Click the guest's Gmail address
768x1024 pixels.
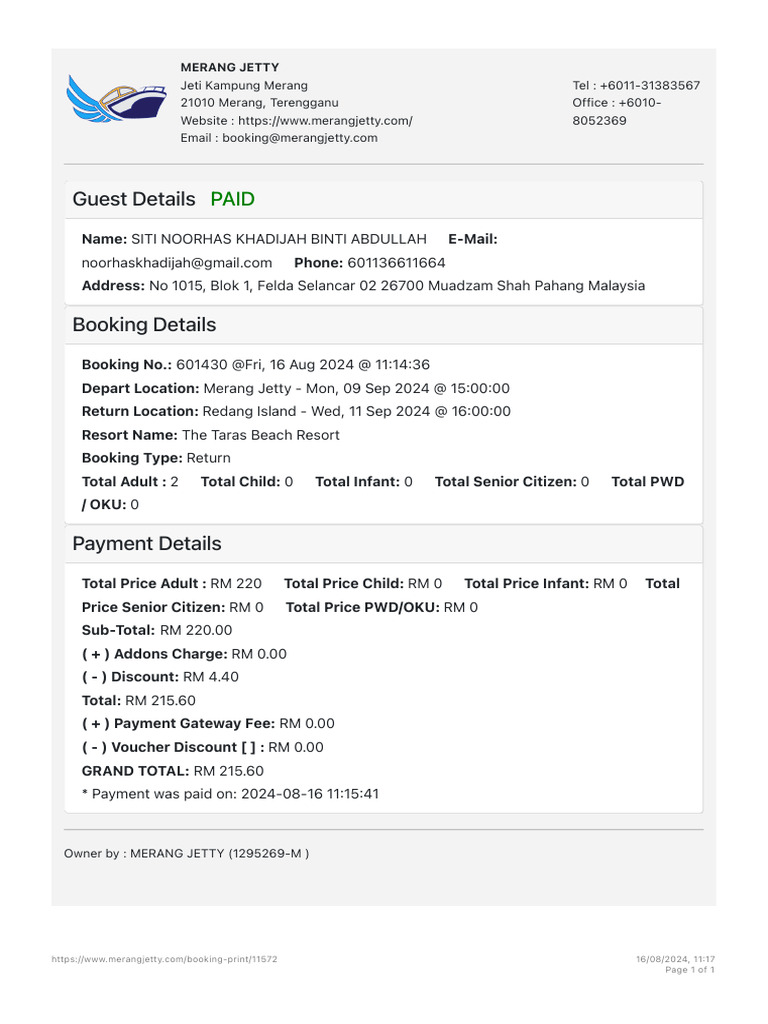177,262
